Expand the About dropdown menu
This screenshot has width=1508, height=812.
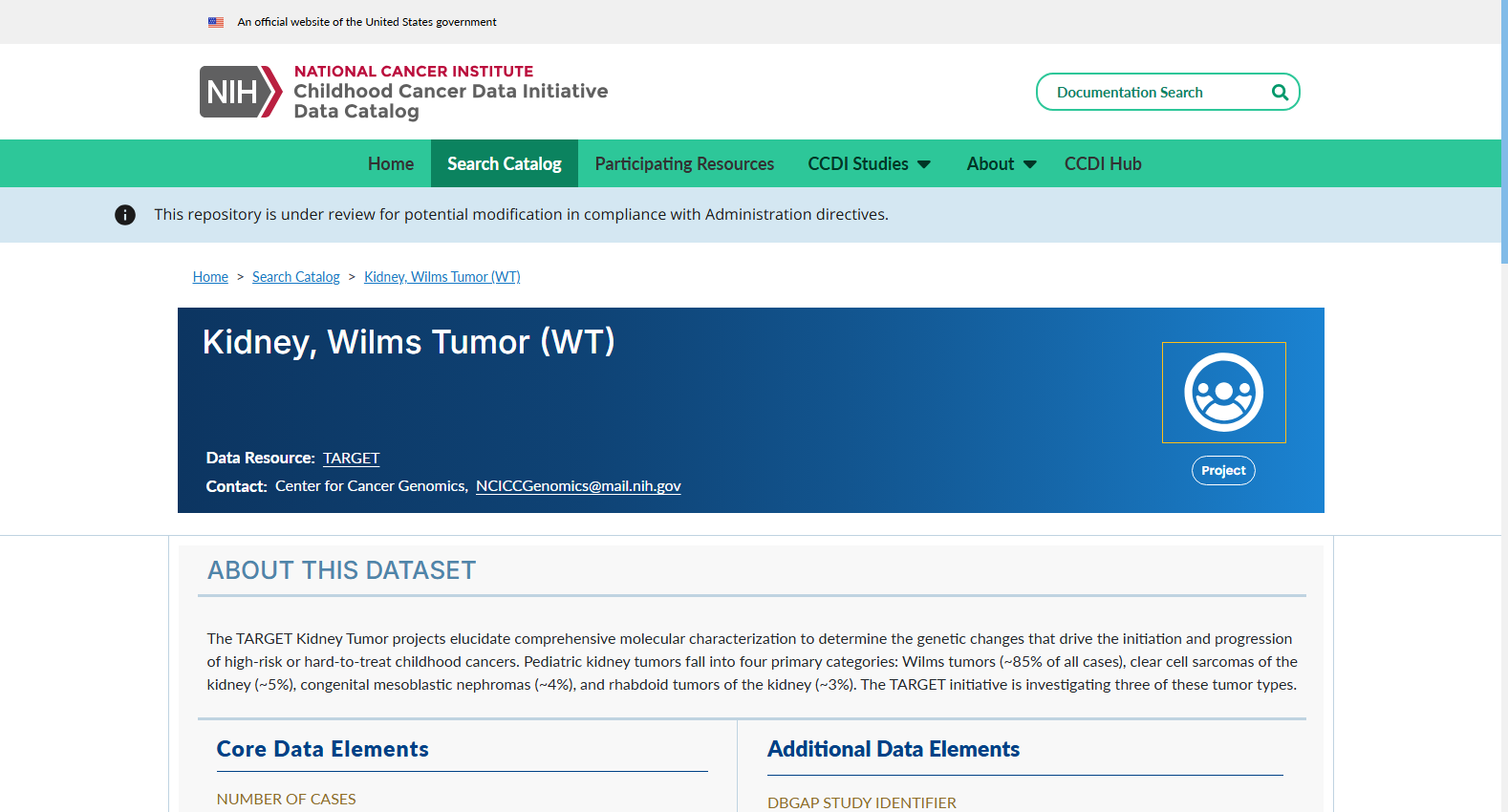[1001, 163]
